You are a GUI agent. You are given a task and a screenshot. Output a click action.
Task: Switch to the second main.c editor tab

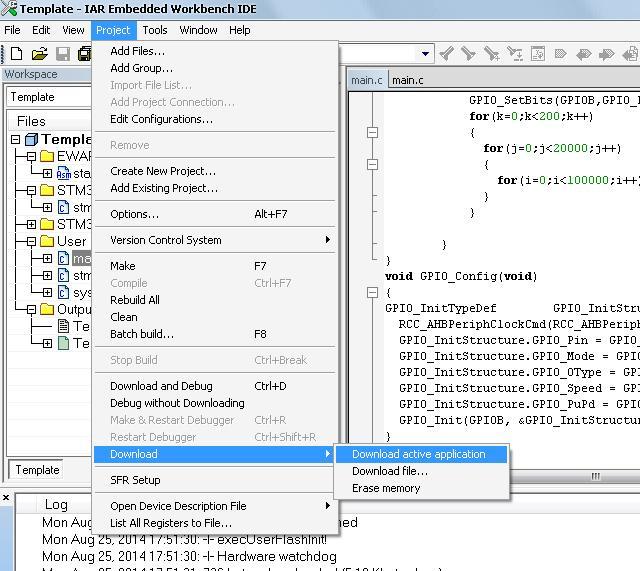pyautogui.click(x=407, y=80)
